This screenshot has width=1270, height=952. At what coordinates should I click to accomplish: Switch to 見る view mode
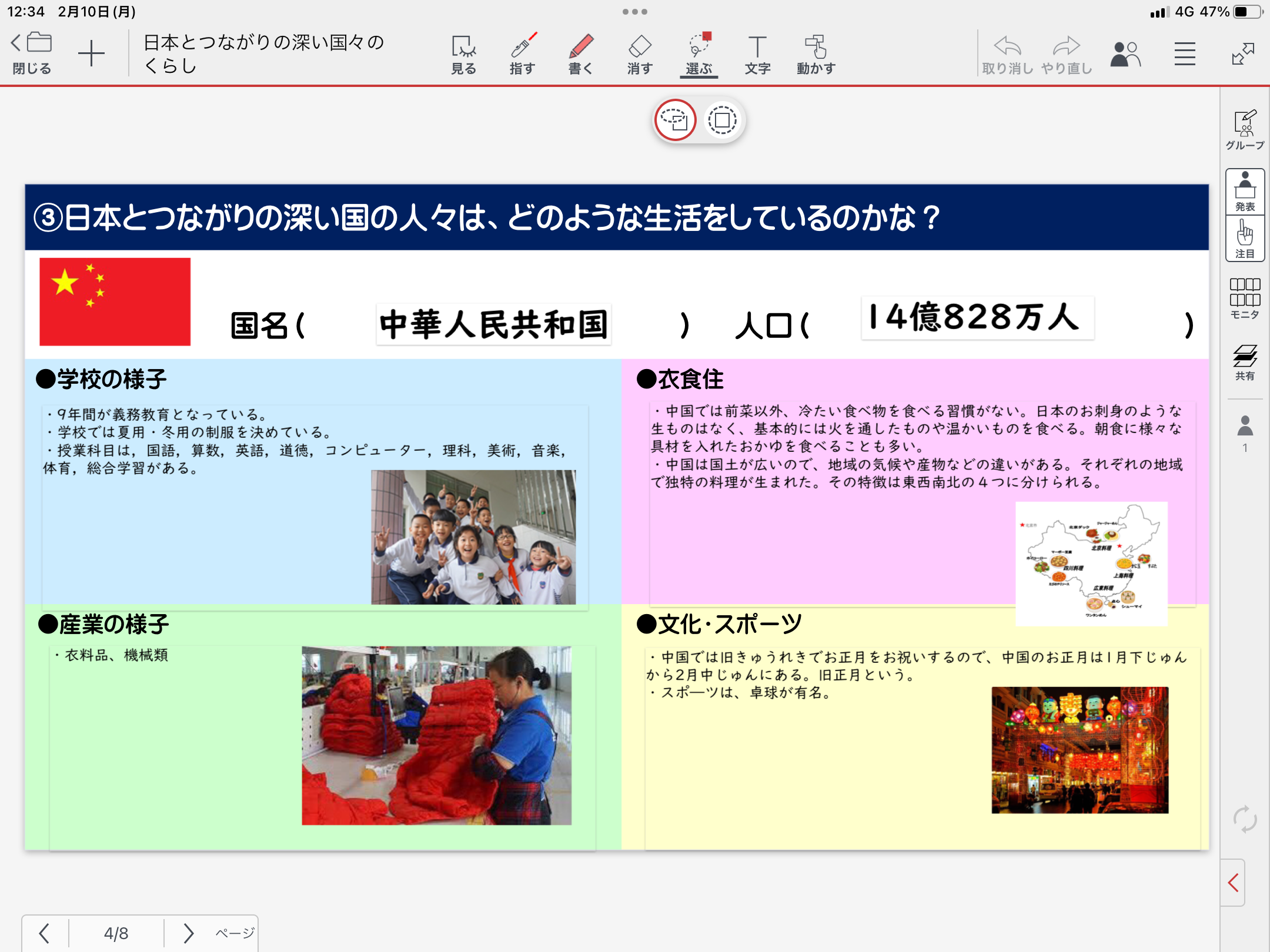(x=463, y=54)
